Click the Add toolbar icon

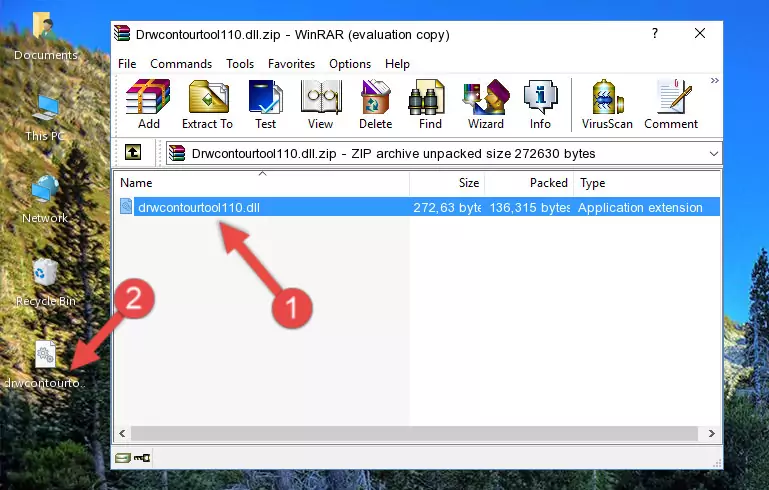(148, 104)
